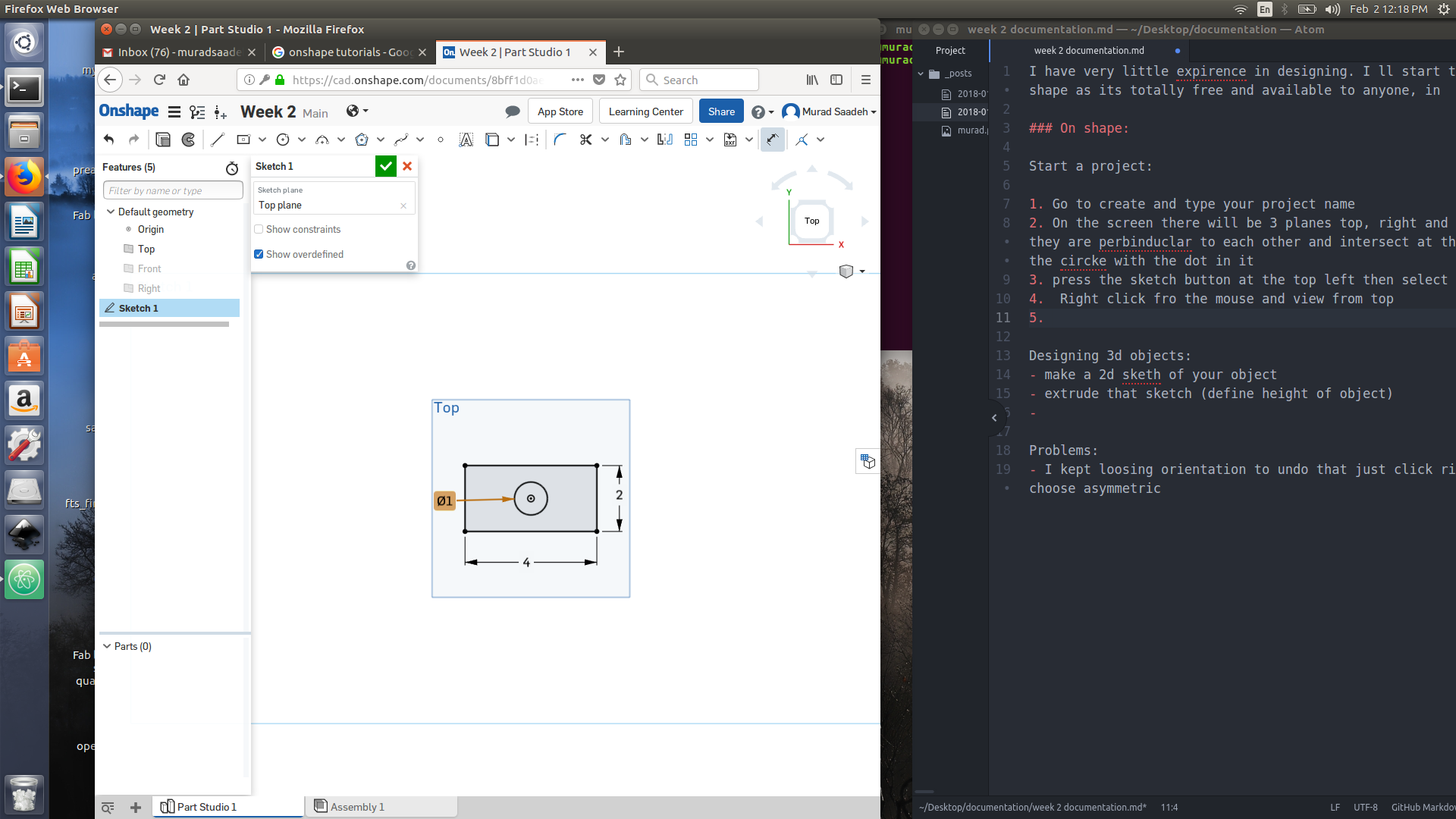1456x819 pixels.
Task: Click the Insert DXF icon
Action: [x=730, y=140]
